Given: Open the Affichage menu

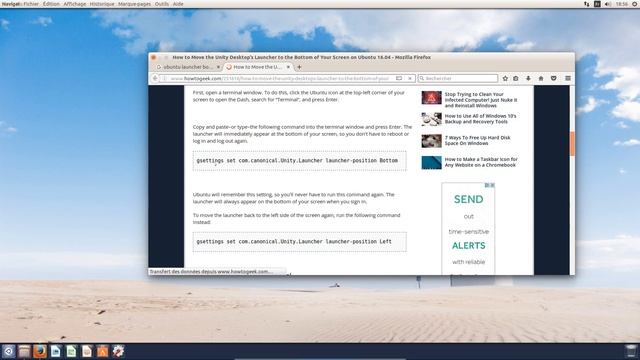Looking at the screenshot, I should [x=75, y=4].
